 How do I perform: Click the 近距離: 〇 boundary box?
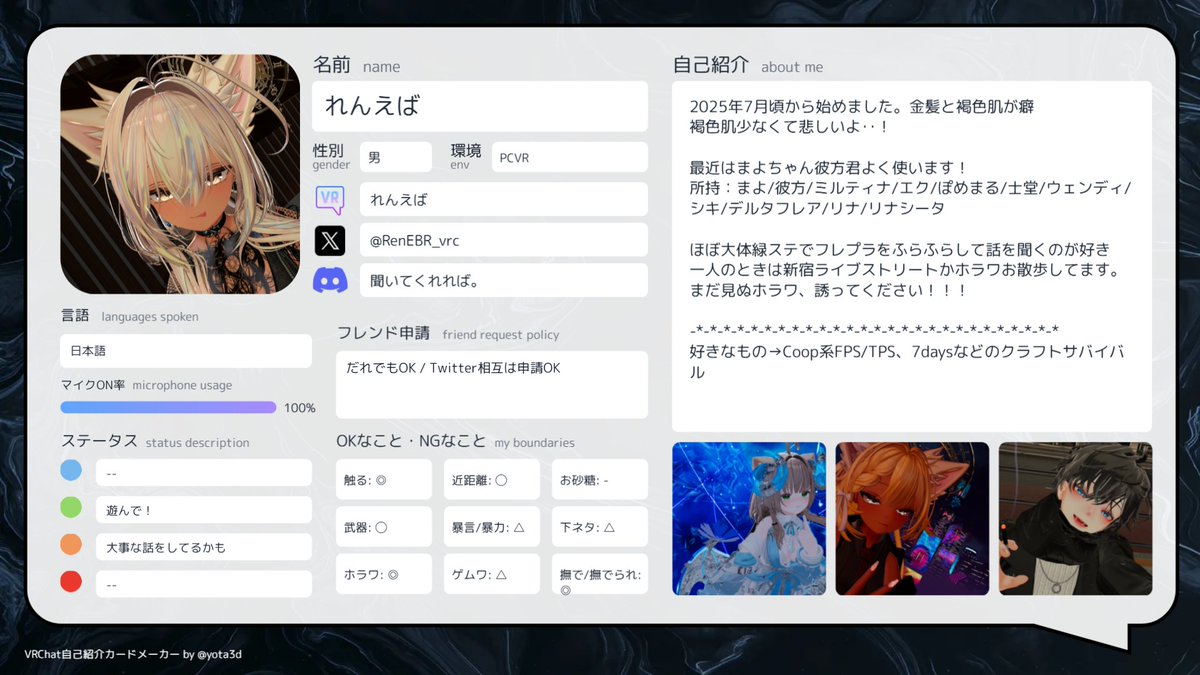[x=492, y=479]
